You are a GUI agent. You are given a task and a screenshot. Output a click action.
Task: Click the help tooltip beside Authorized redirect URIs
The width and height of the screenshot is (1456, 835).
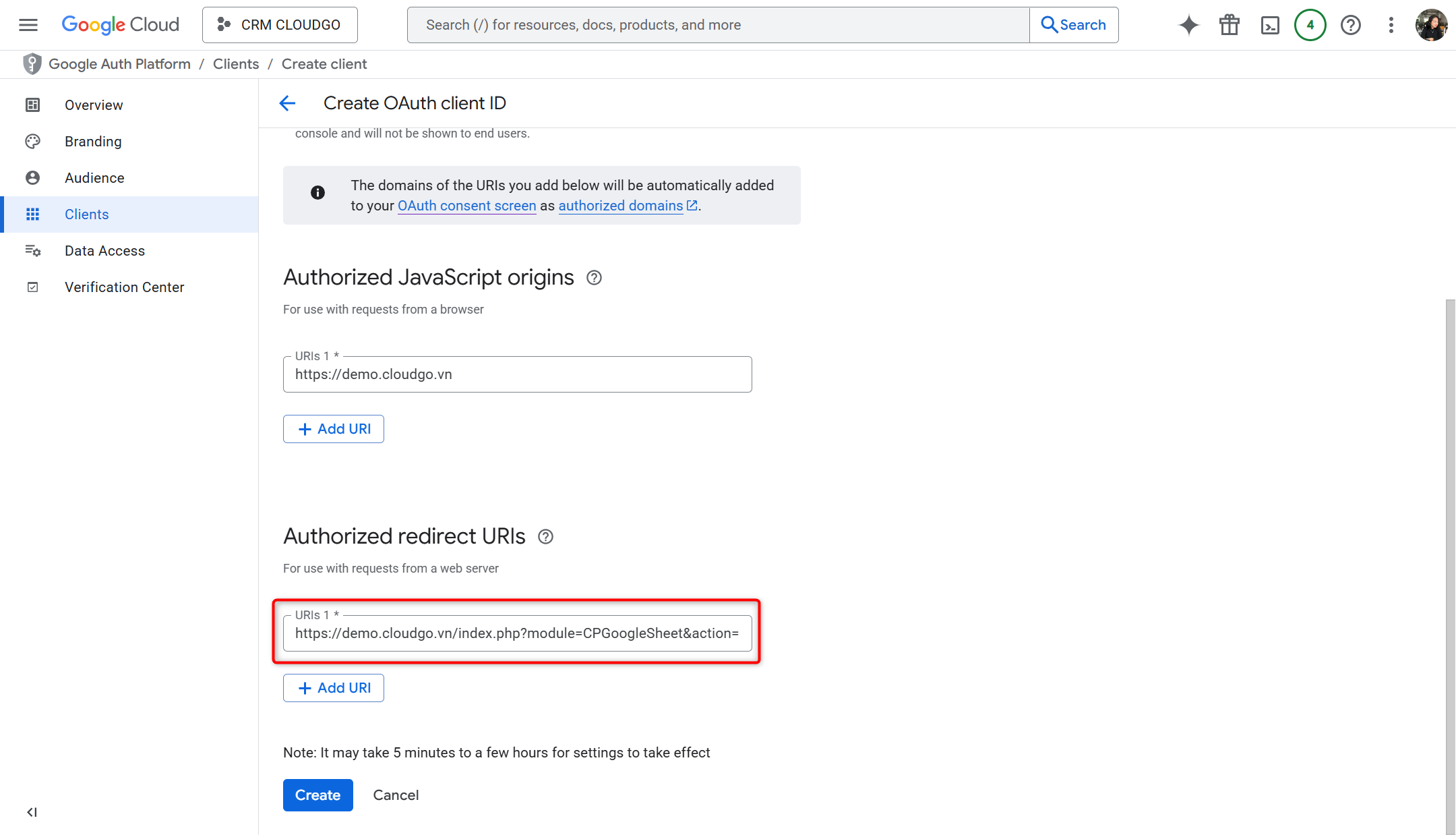[546, 536]
